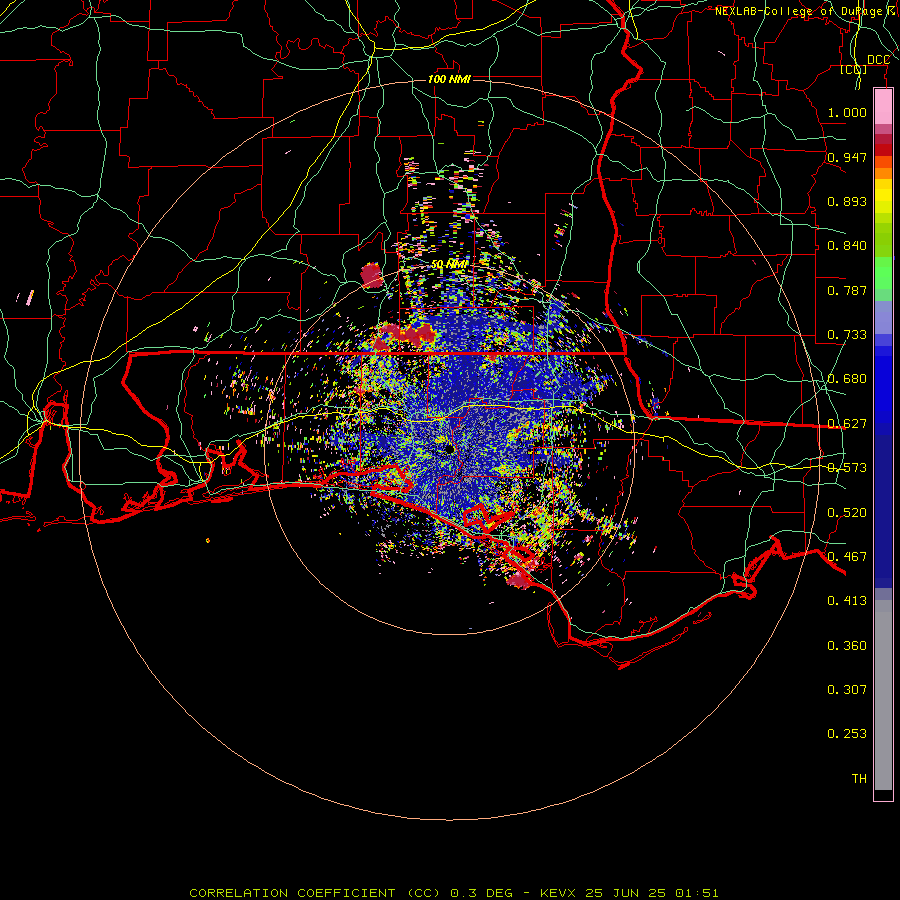This screenshot has height=900, width=900.
Task: Click the TH threshold label
Action: [859, 779]
